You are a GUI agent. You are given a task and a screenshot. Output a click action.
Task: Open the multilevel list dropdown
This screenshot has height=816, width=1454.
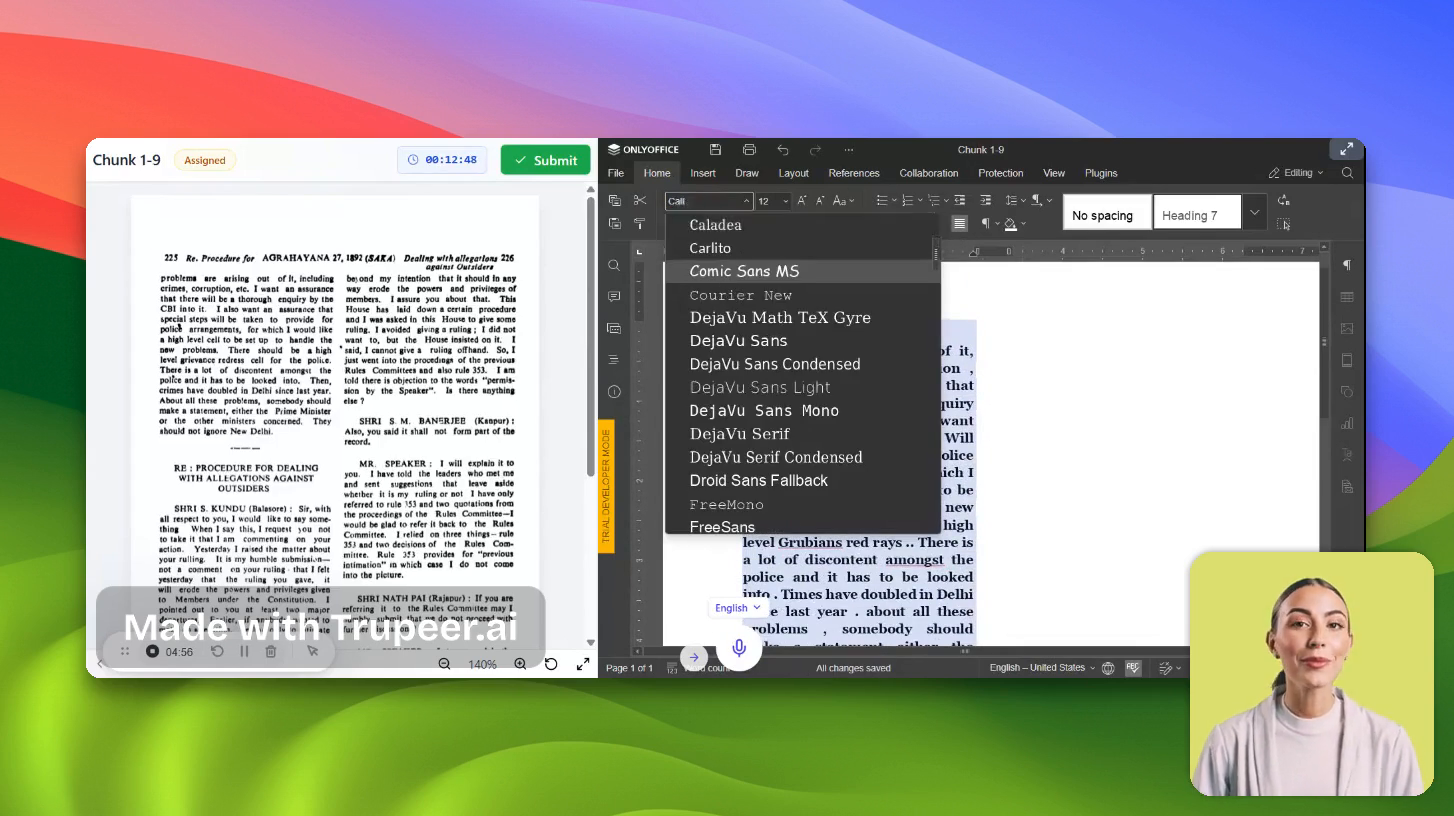pos(938,201)
